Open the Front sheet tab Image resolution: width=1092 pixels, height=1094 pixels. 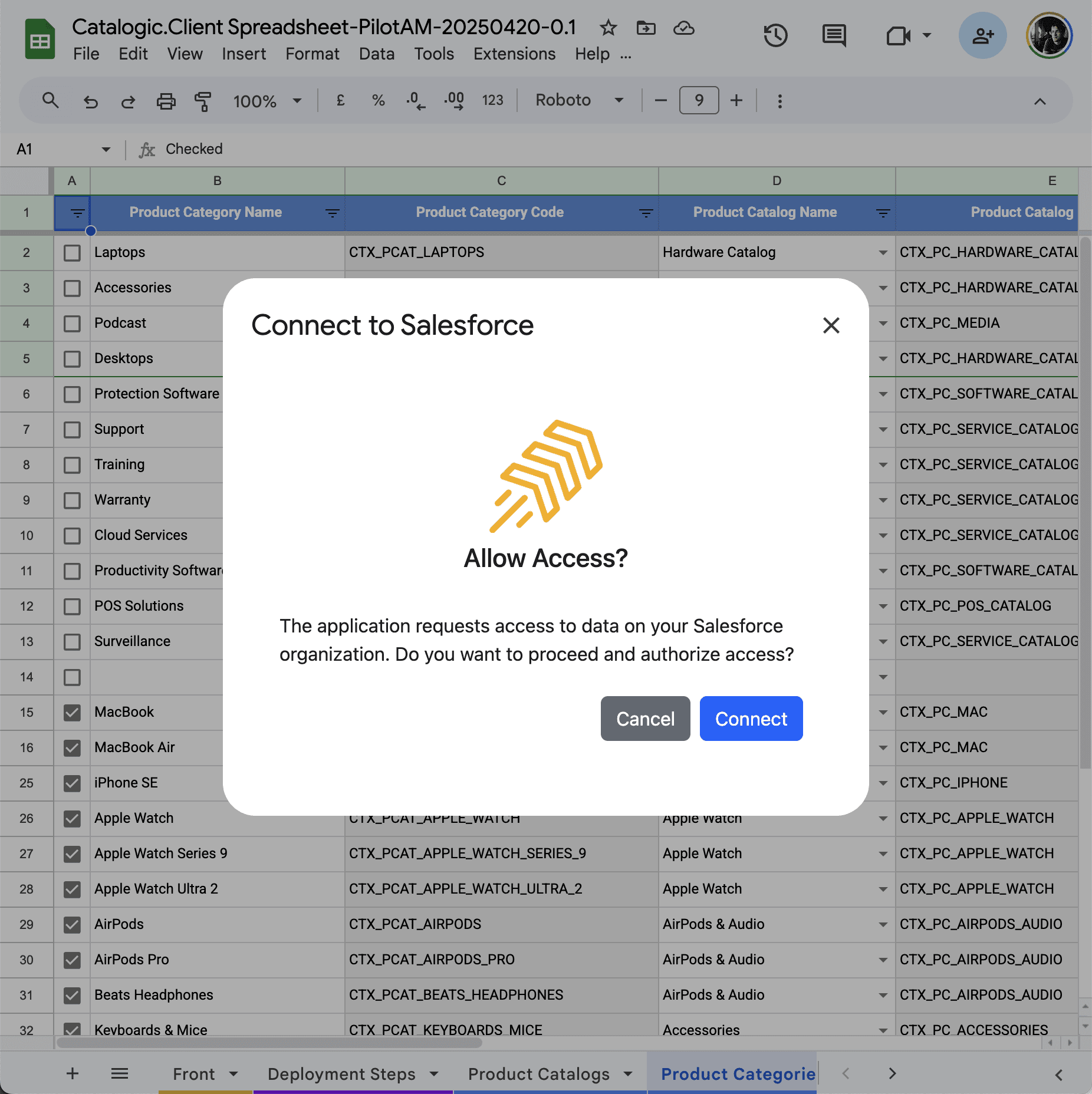click(x=205, y=1073)
